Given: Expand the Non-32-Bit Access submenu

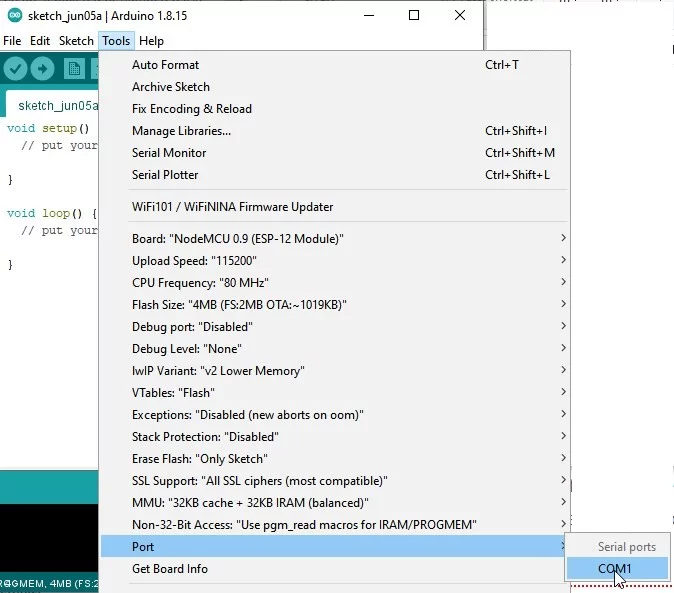Looking at the screenshot, I should [335, 525].
